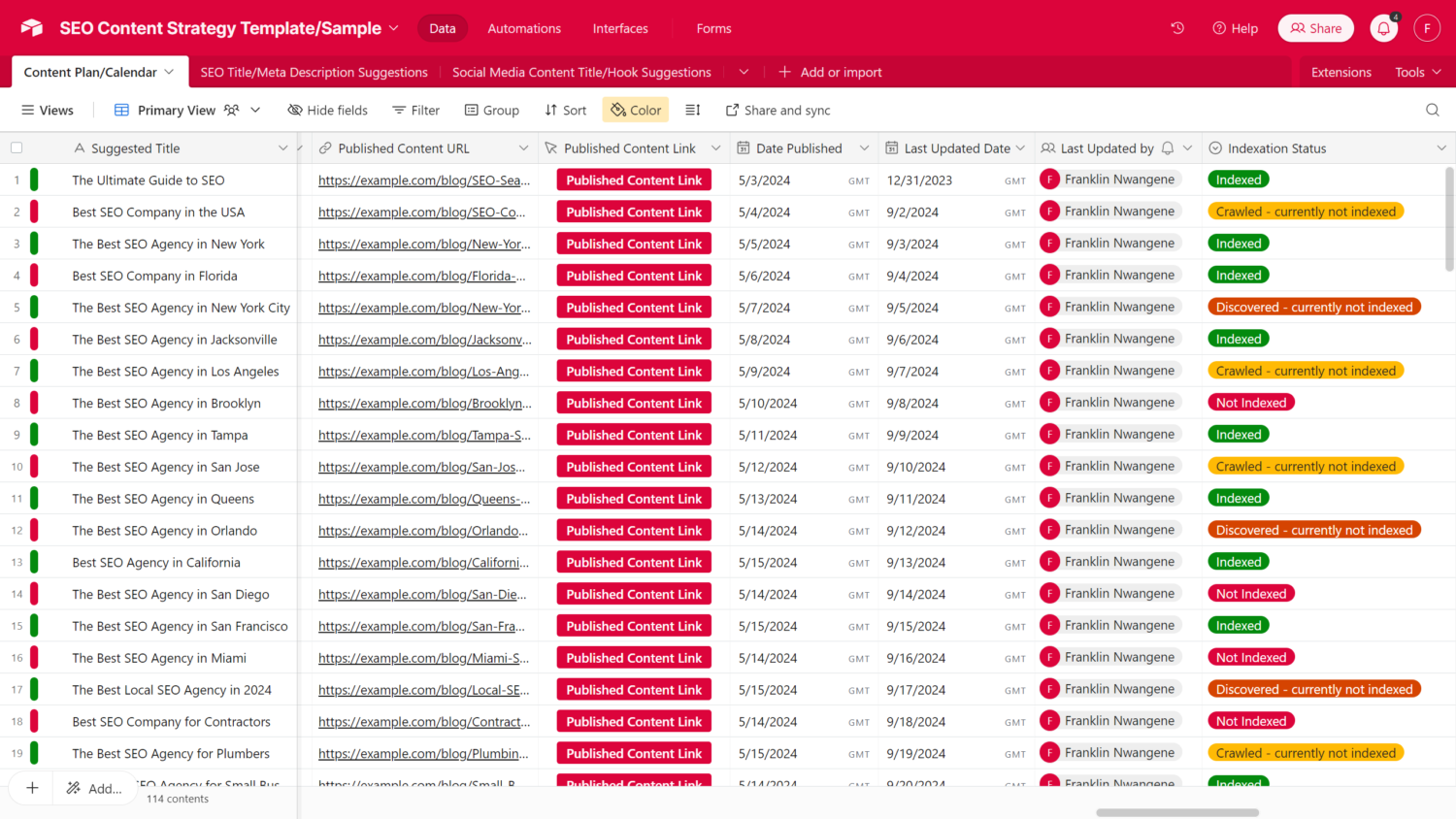Open the base history clock icon
Image resolution: width=1456 pixels, height=819 pixels.
[1177, 28]
